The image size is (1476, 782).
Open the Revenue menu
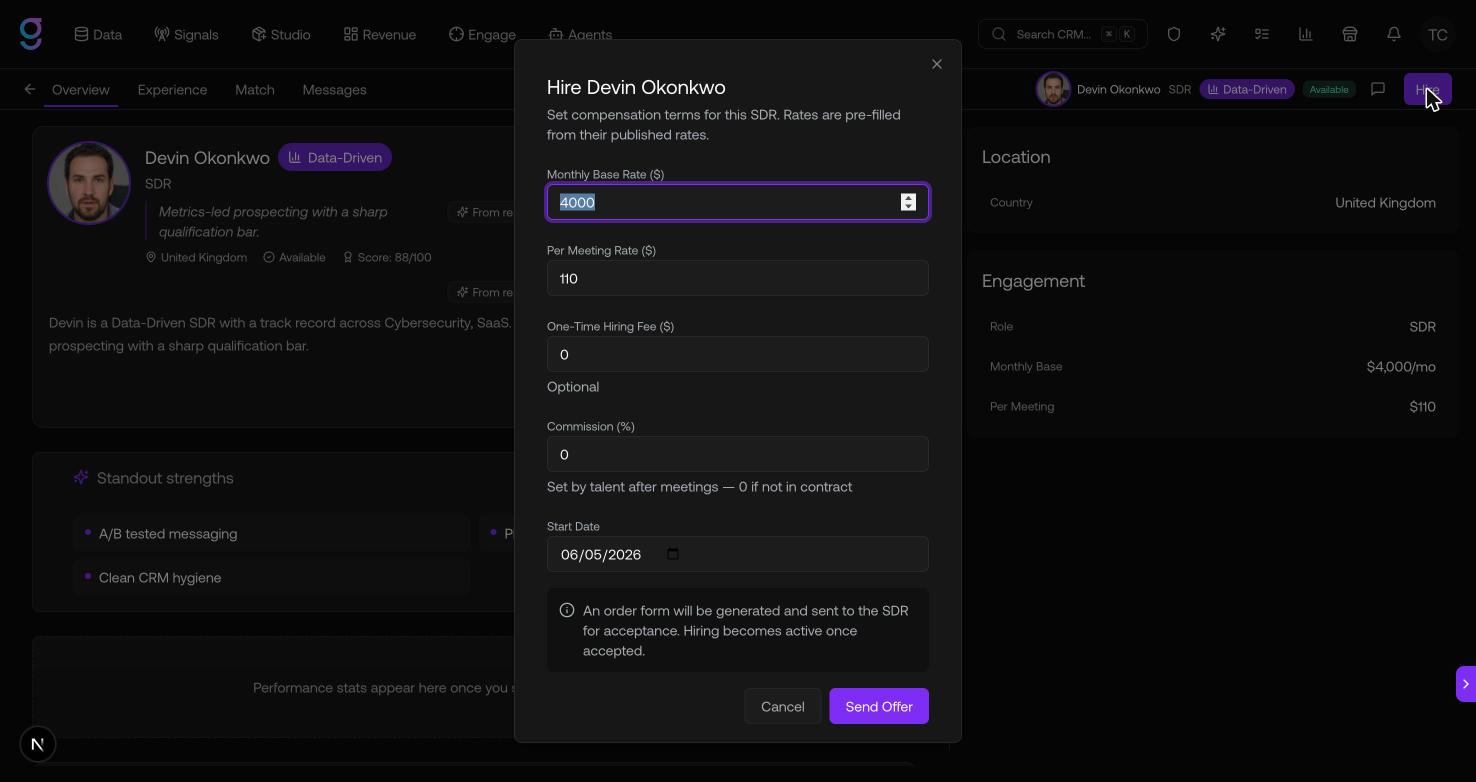[380, 34]
